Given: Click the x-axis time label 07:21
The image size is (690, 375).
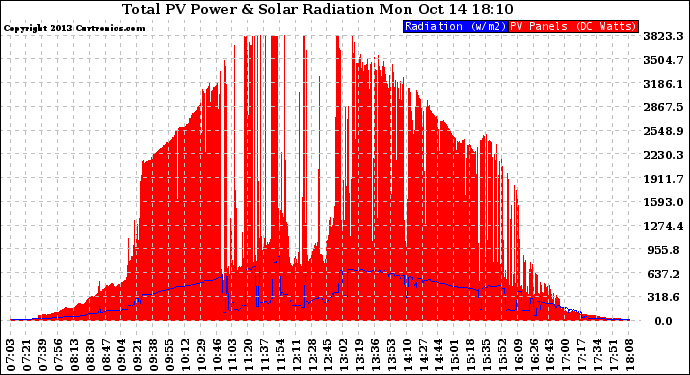Looking at the screenshot, I should 27,355.
